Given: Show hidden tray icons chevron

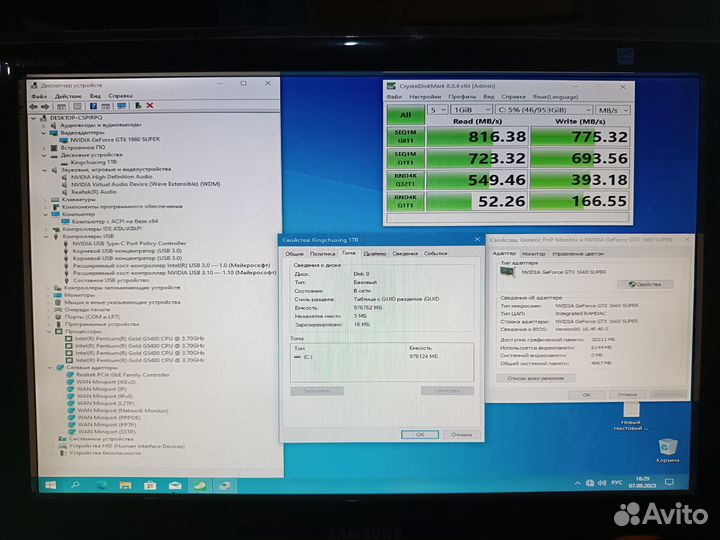Looking at the screenshot, I should [x=578, y=483].
